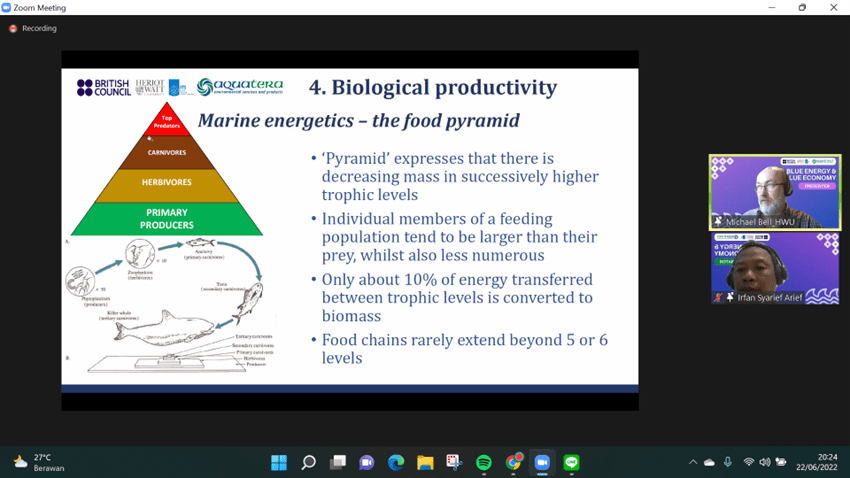Screen dimensions: 850x478
Task: Click the microphone icon in system tray
Action: [x=728, y=462]
